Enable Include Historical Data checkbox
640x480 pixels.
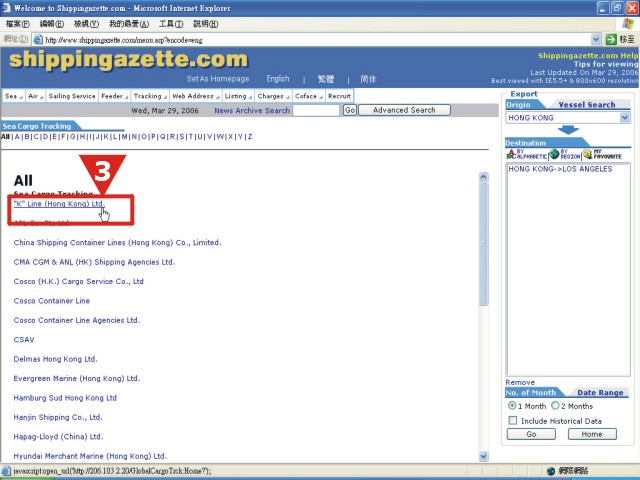pyautogui.click(x=513, y=420)
